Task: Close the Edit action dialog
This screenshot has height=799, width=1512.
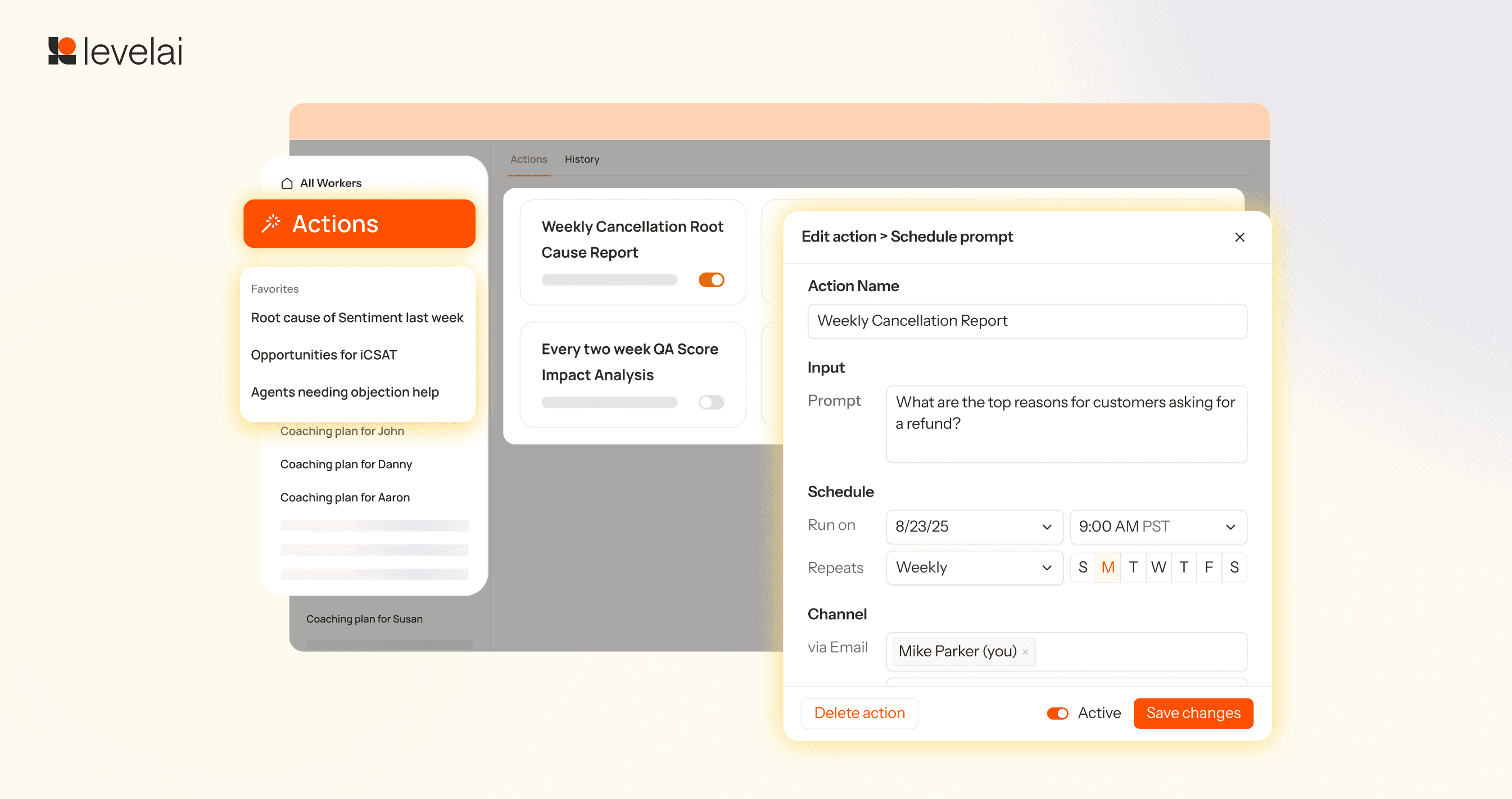Action: [1239, 237]
